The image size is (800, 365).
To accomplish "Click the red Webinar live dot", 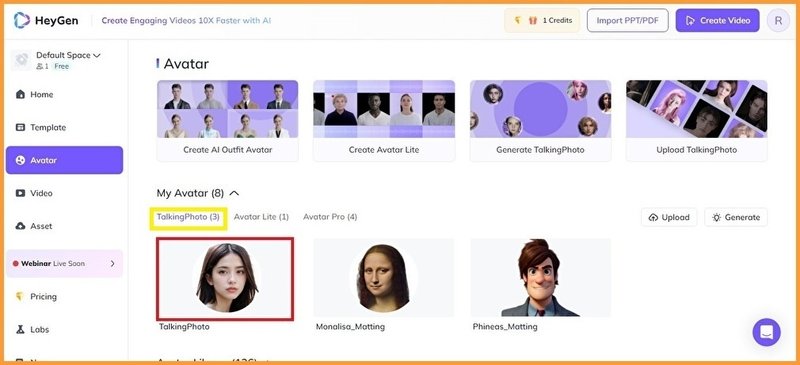I will [15, 264].
